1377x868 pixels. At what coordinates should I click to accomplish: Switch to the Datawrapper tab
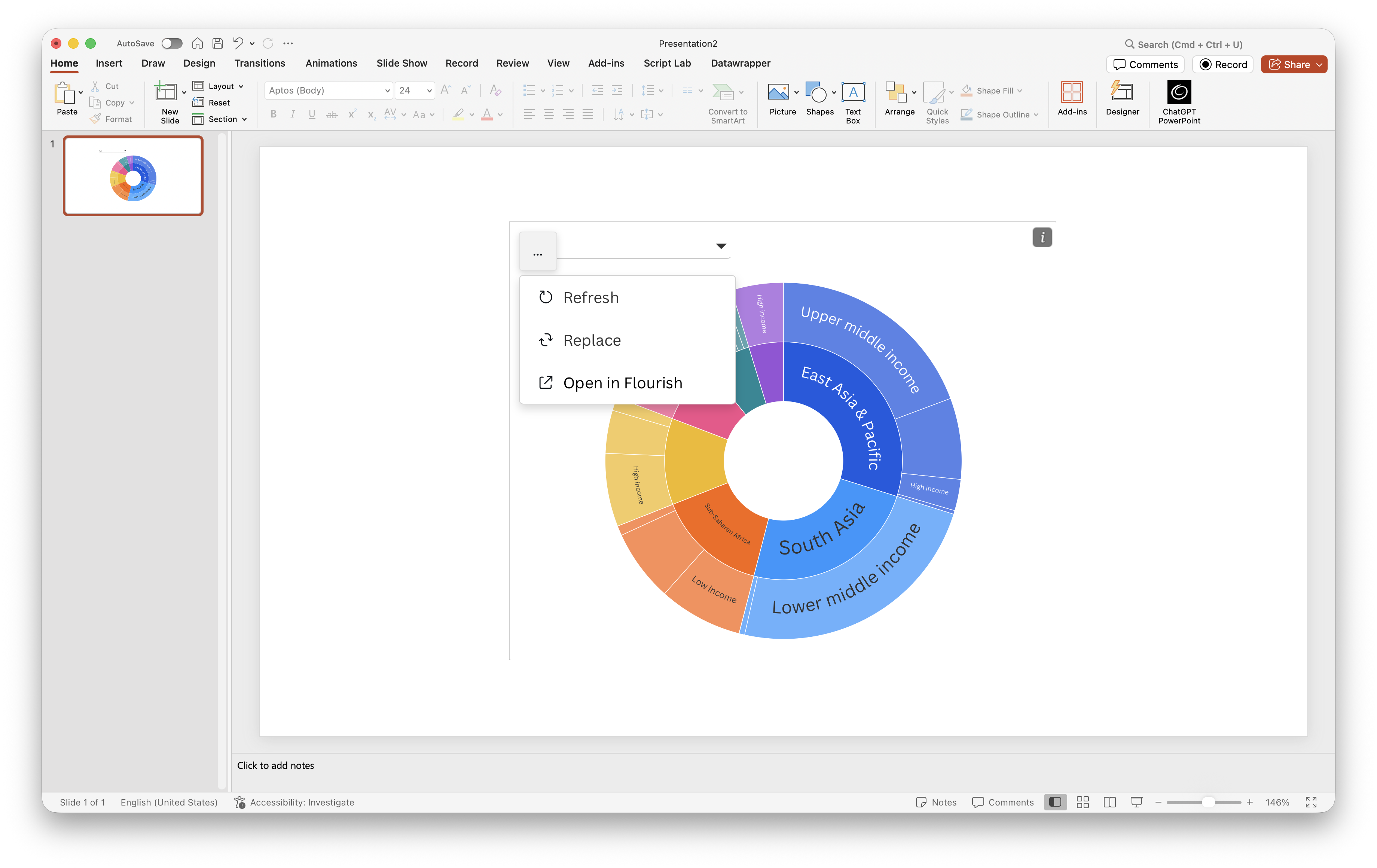coord(740,64)
